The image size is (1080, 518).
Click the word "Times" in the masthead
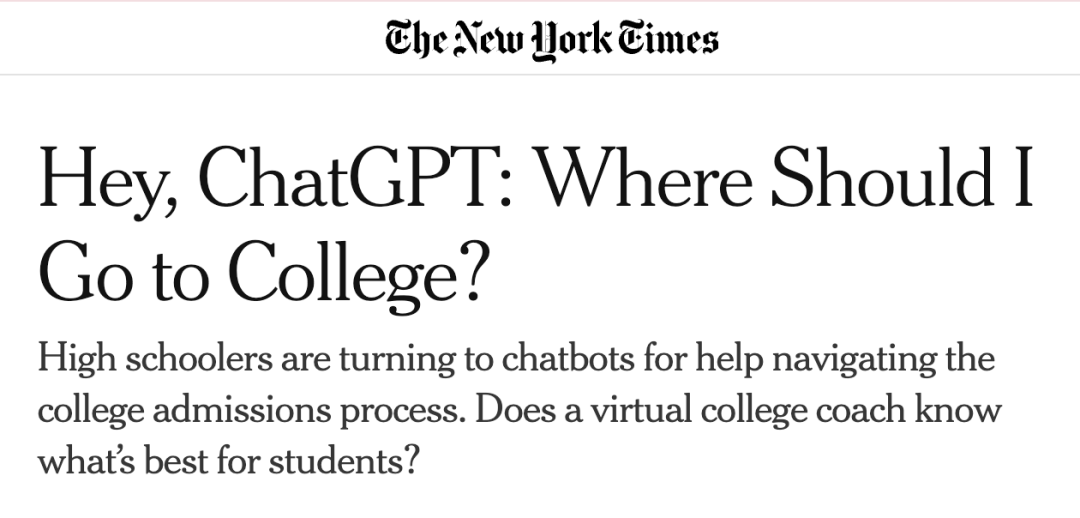672,39
